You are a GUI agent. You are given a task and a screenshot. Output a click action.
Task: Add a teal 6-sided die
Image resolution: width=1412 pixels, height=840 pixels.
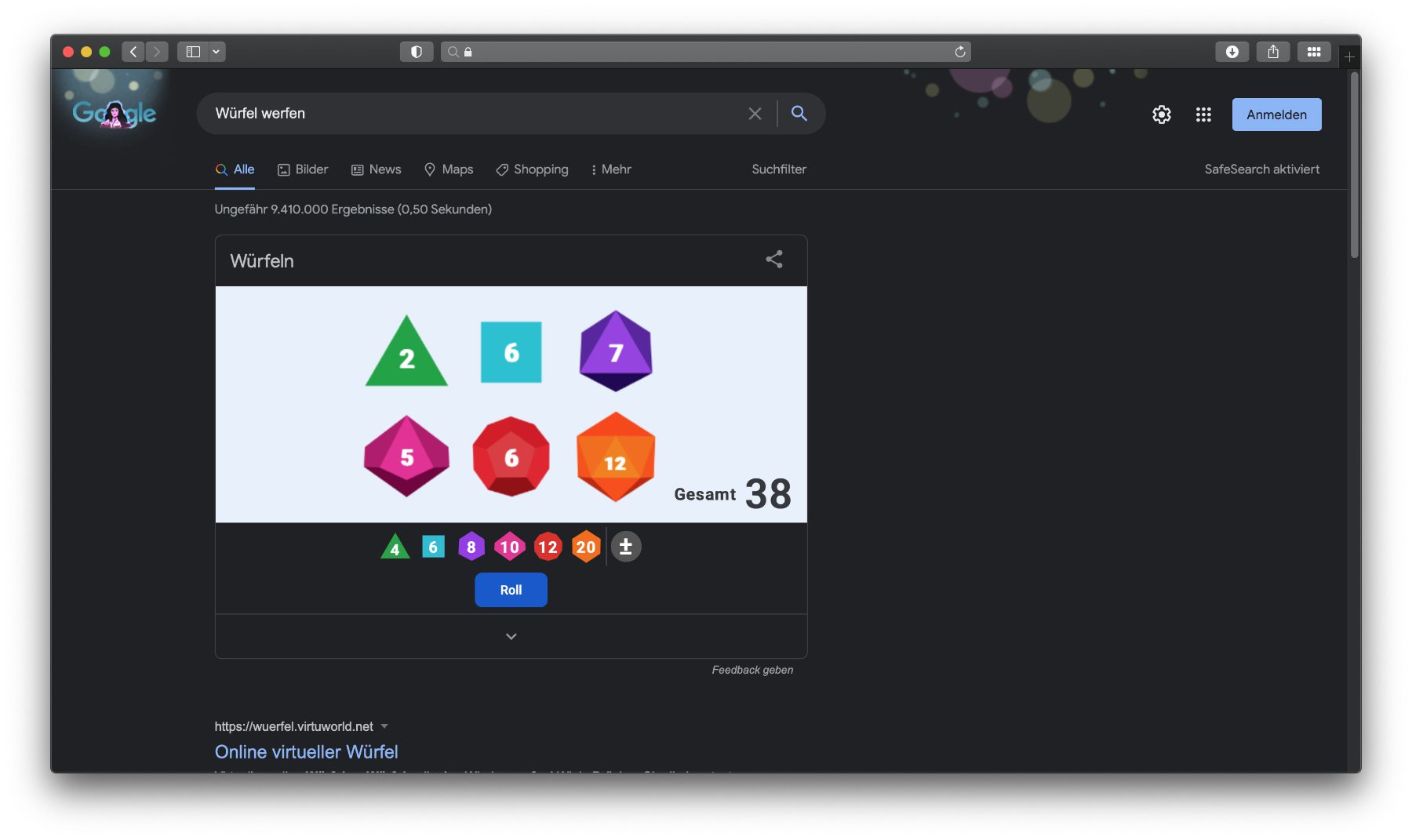(x=433, y=547)
